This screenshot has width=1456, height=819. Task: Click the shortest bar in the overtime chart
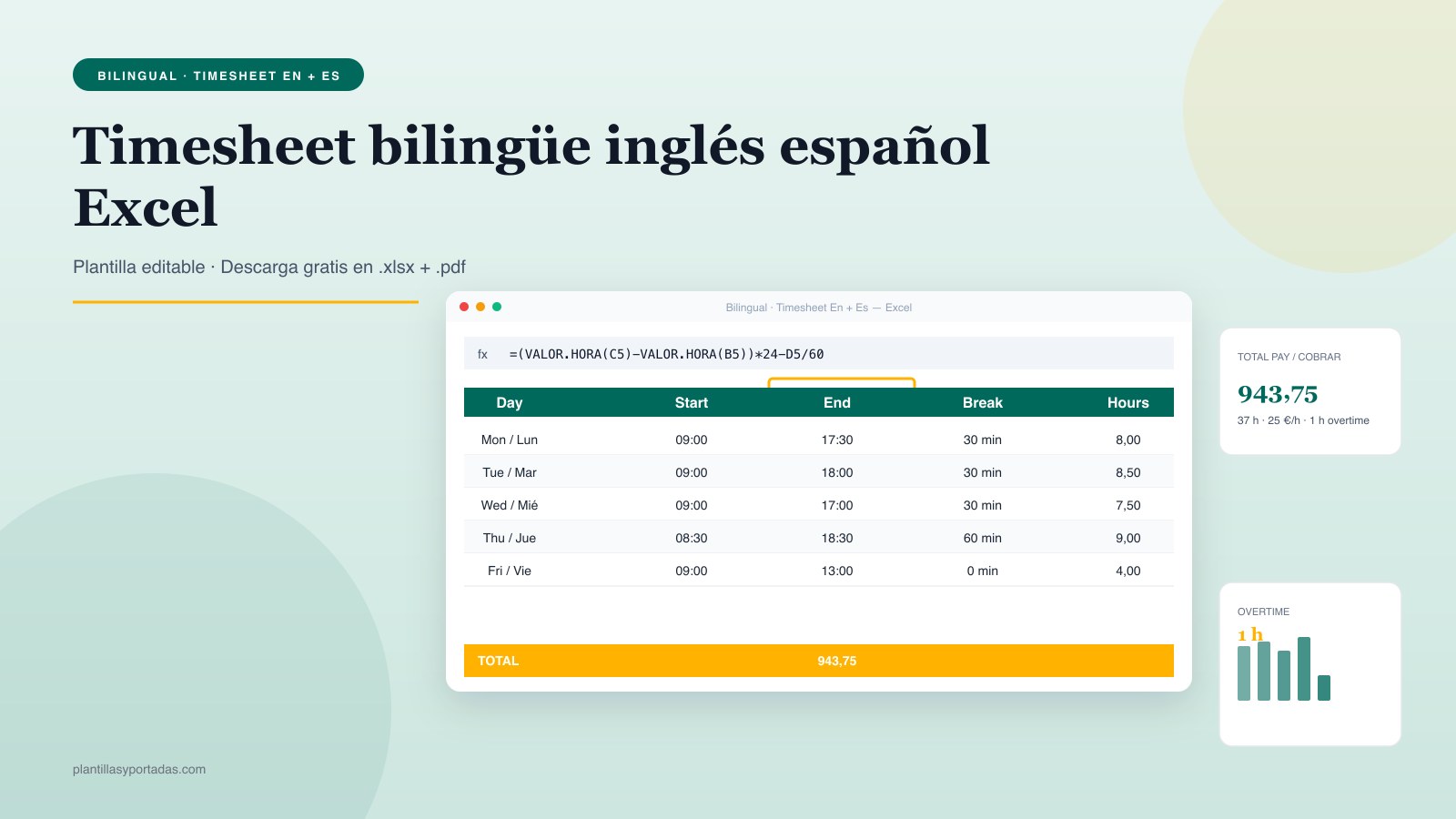tap(1324, 688)
